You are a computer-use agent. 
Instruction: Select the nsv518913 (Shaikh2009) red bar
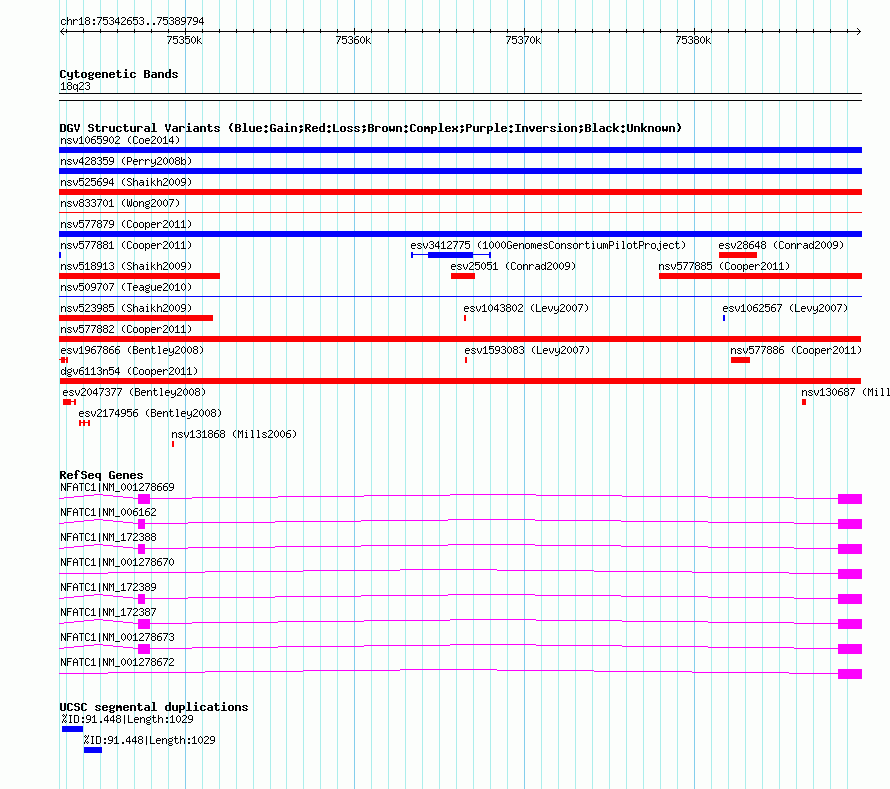click(139, 276)
